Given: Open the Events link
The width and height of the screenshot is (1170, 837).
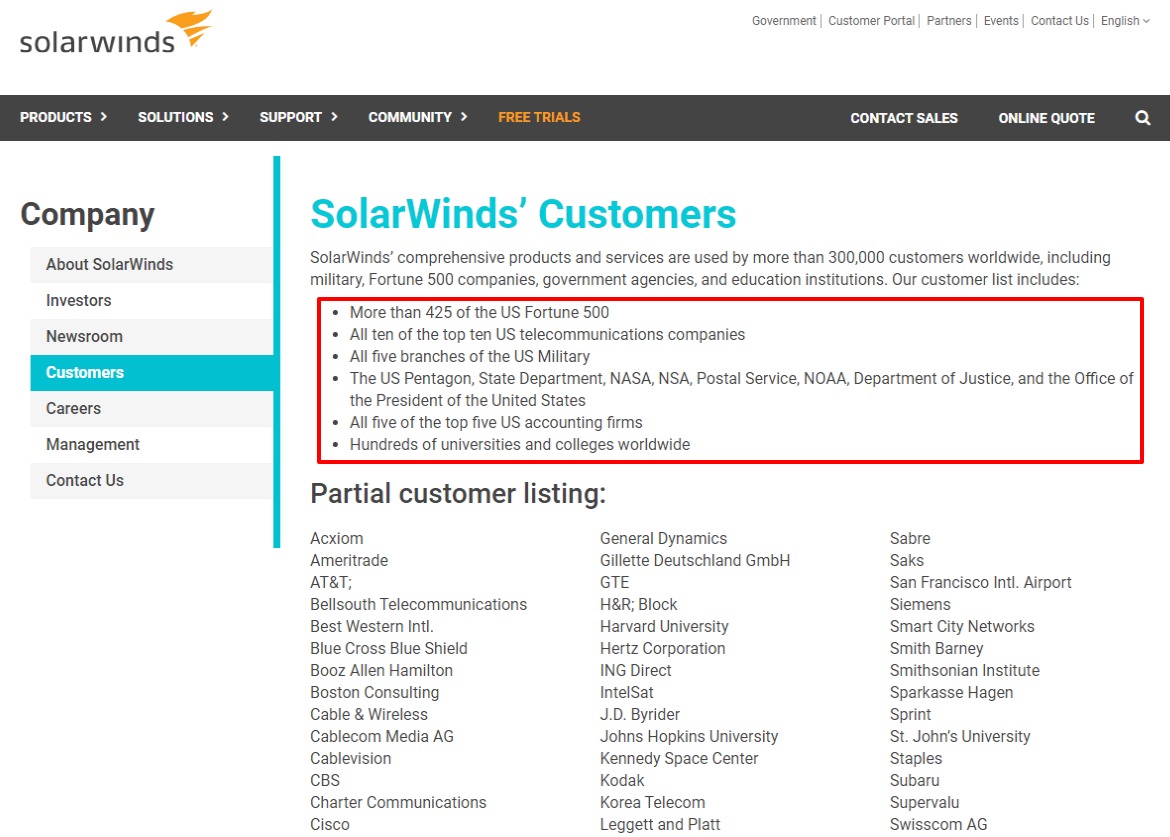Looking at the screenshot, I should [x=1001, y=21].
